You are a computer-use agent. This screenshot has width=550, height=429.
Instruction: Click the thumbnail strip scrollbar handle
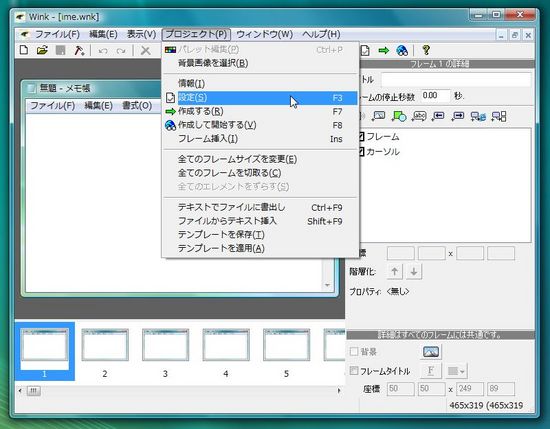tap(34, 390)
